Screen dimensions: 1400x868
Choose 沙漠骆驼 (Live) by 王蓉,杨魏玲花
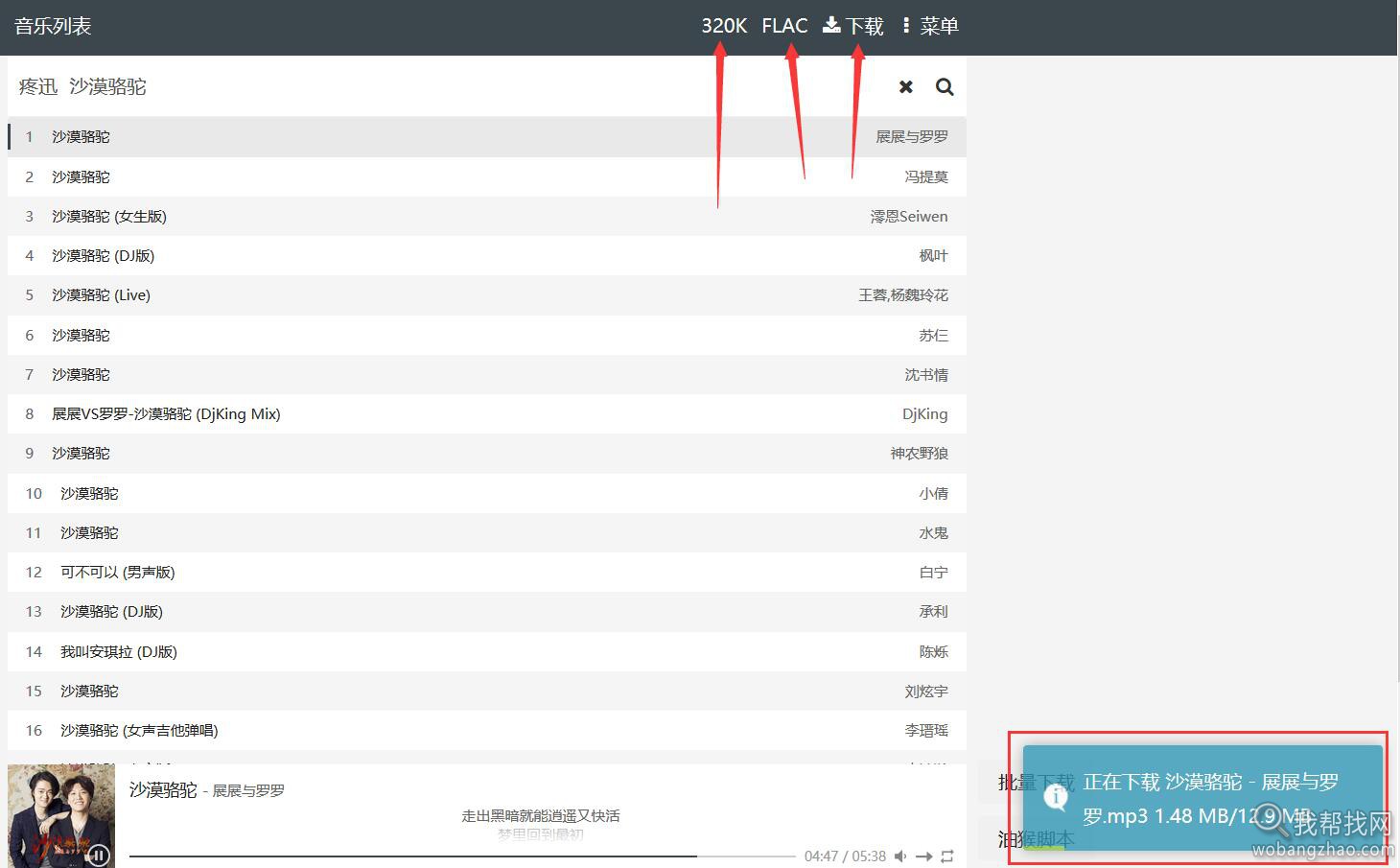pyautogui.click(x=487, y=295)
